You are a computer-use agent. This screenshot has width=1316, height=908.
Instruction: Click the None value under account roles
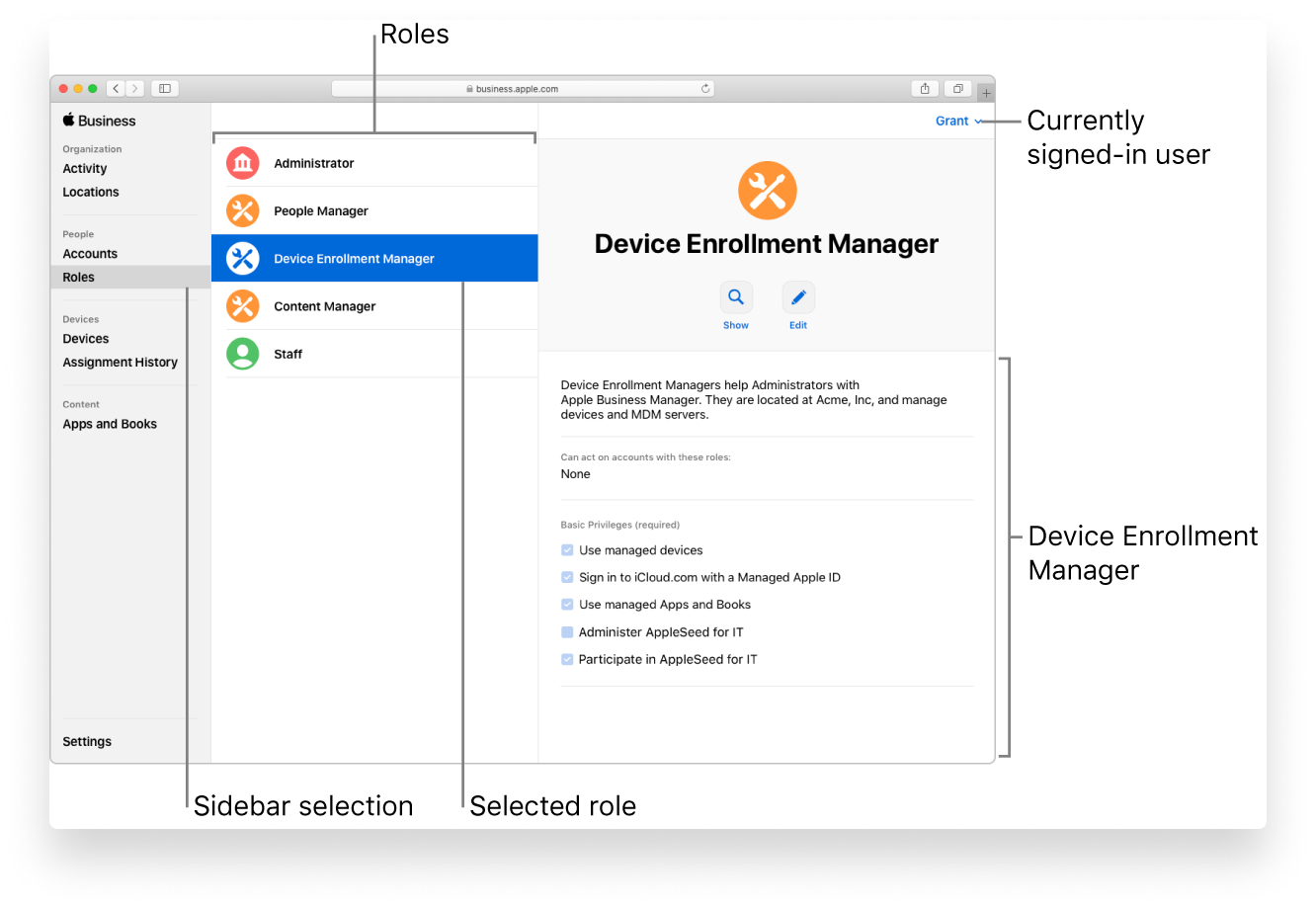tap(575, 474)
